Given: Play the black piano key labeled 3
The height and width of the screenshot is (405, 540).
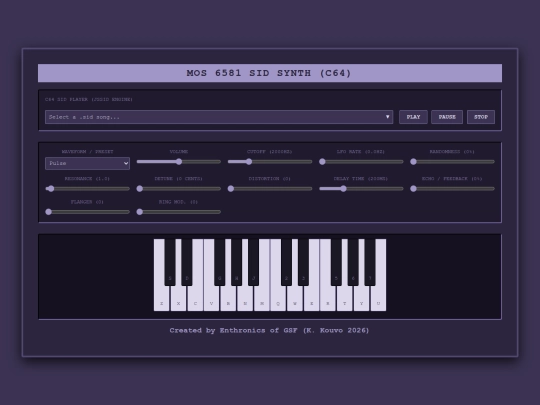Looking at the screenshot, I should [x=303, y=262].
